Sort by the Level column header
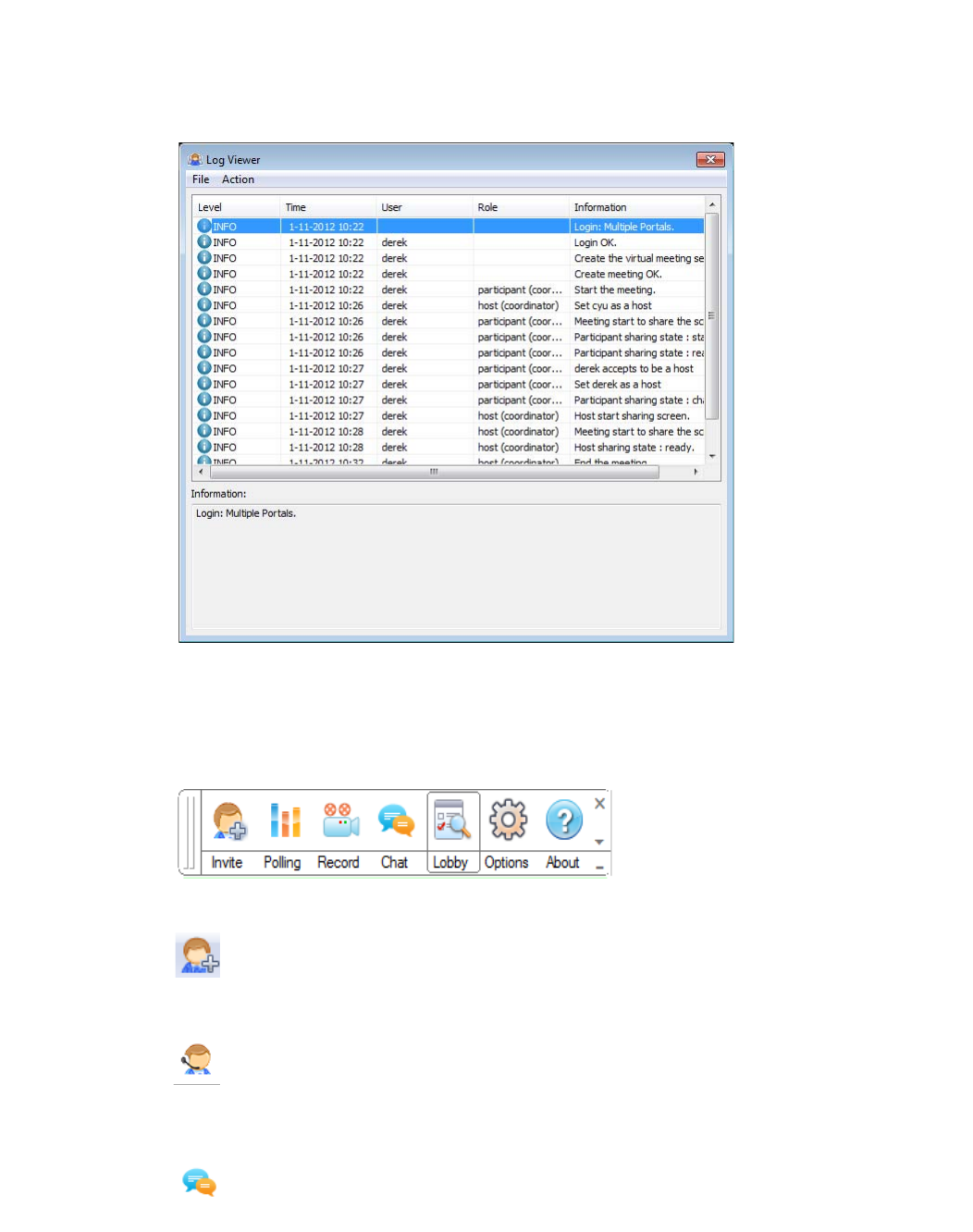973x1232 pixels. click(236, 207)
